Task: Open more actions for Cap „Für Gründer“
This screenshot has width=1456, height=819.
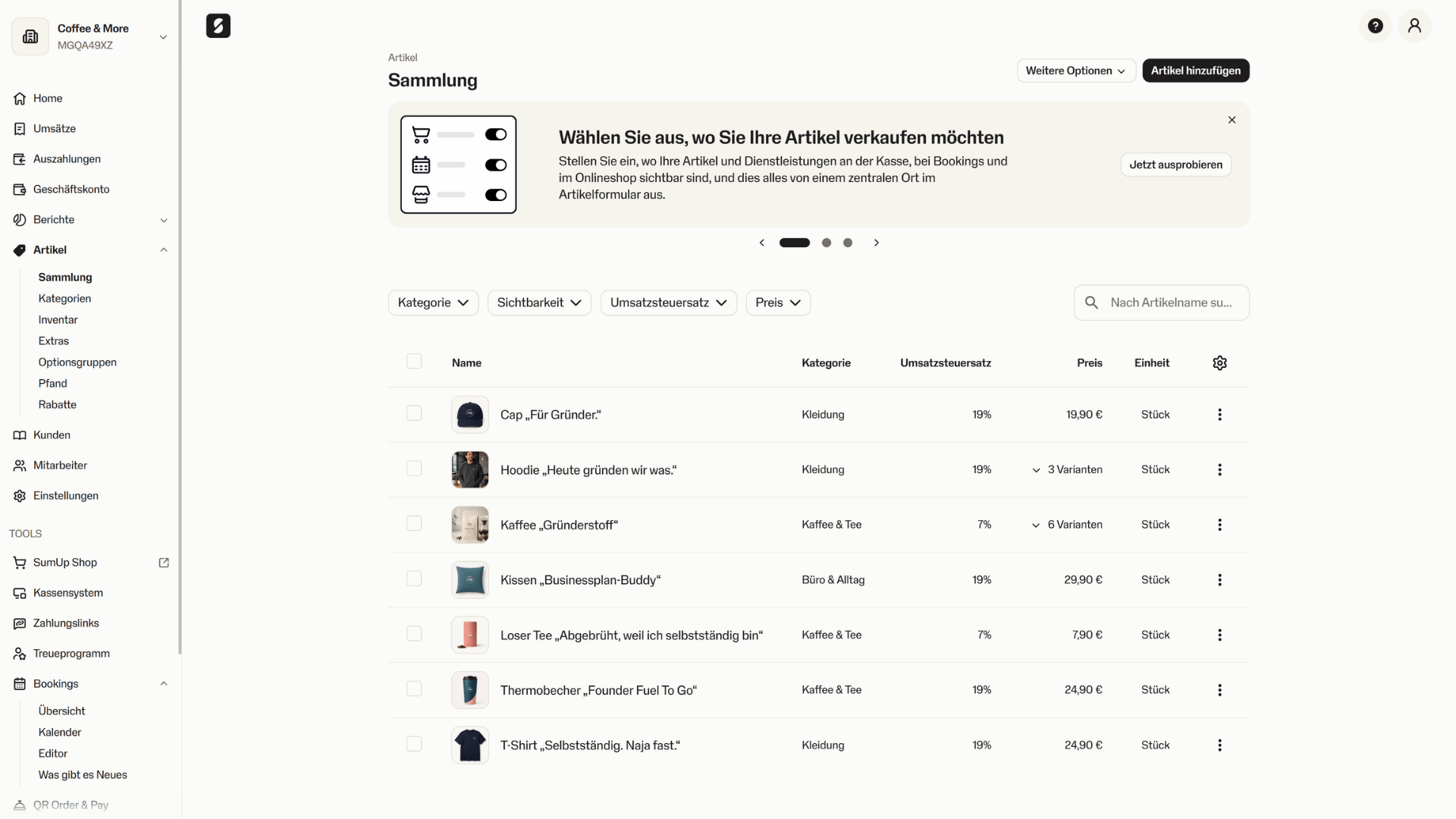Action: (1219, 415)
